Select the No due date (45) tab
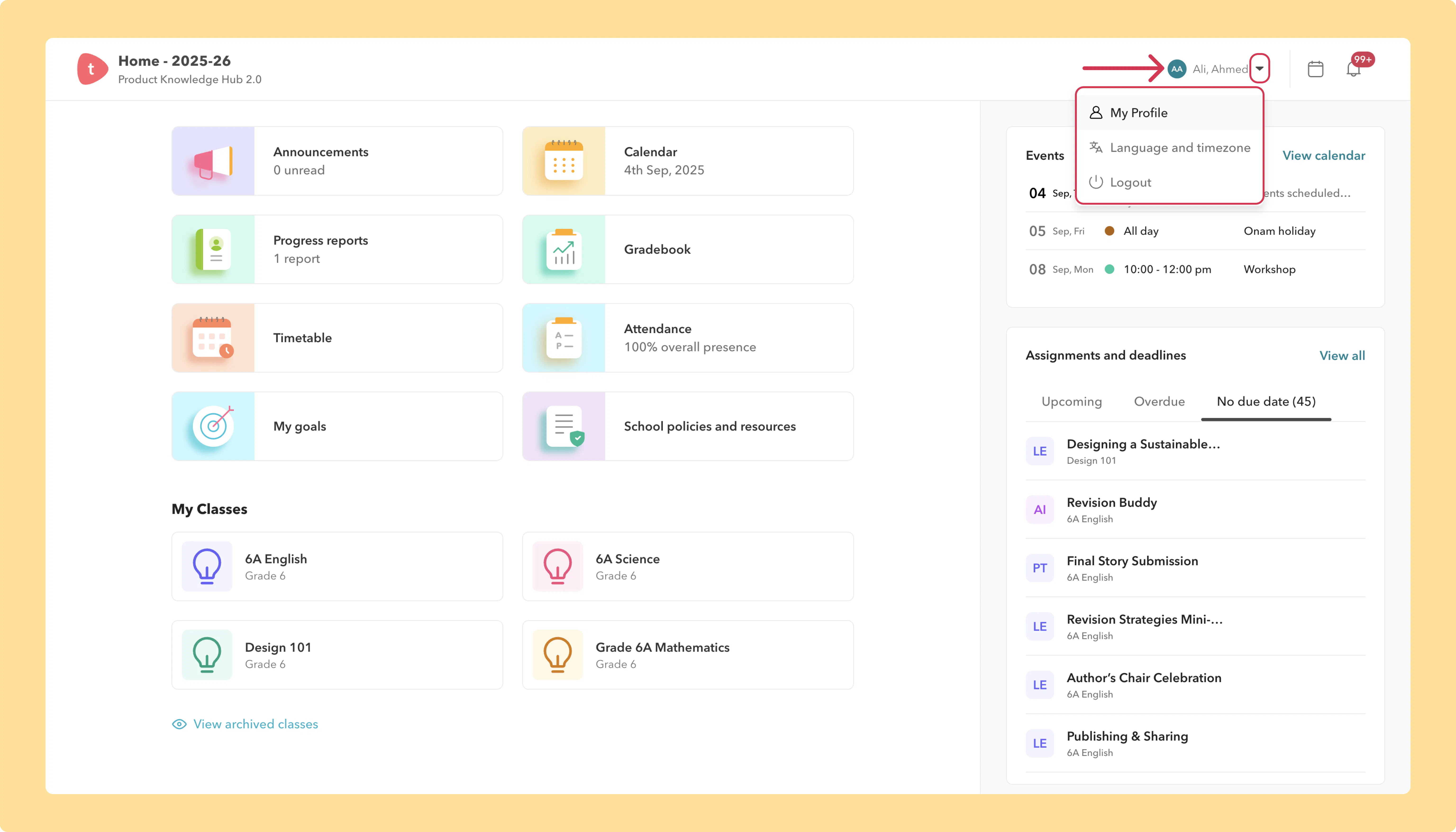The height and width of the screenshot is (832, 1456). 1266,402
